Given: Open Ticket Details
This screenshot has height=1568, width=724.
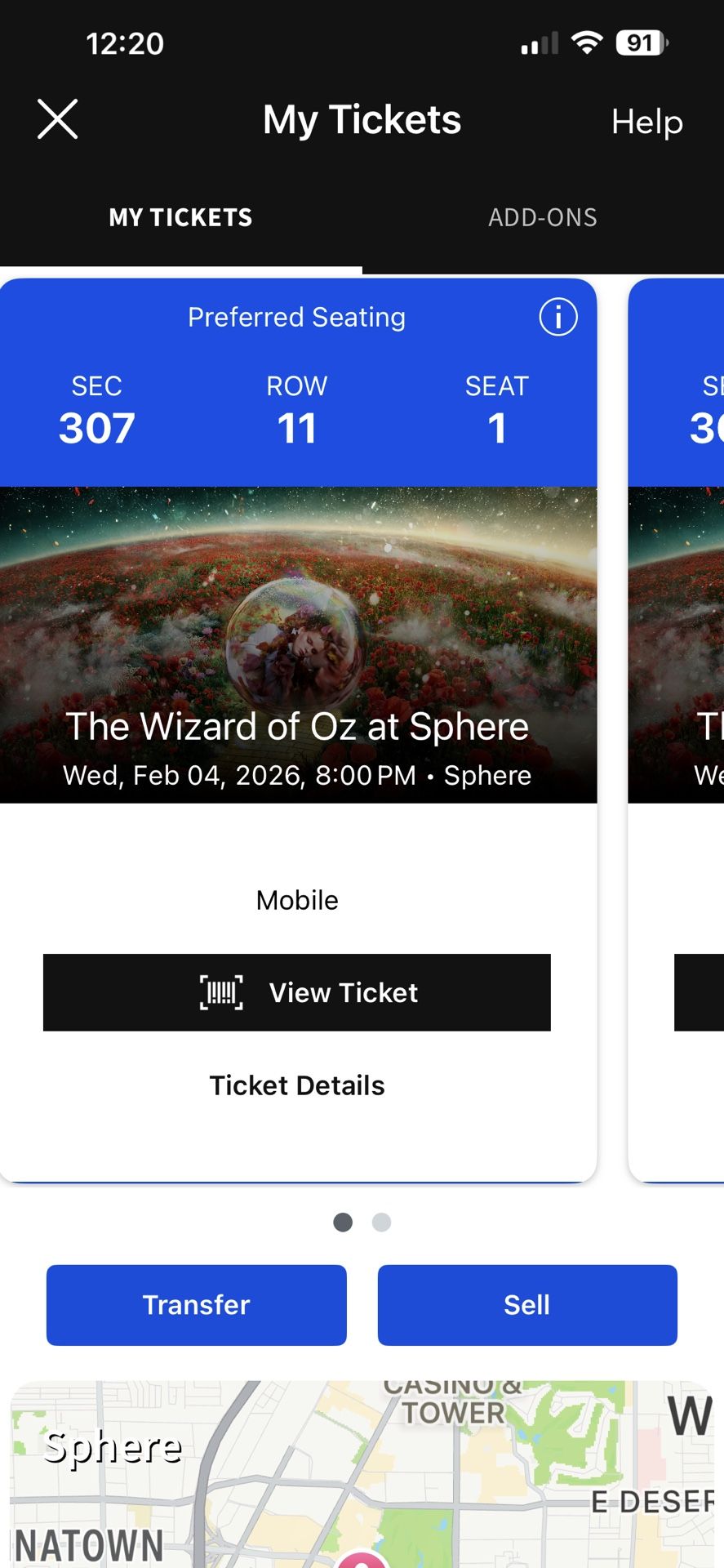Looking at the screenshot, I should point(297,1085).
